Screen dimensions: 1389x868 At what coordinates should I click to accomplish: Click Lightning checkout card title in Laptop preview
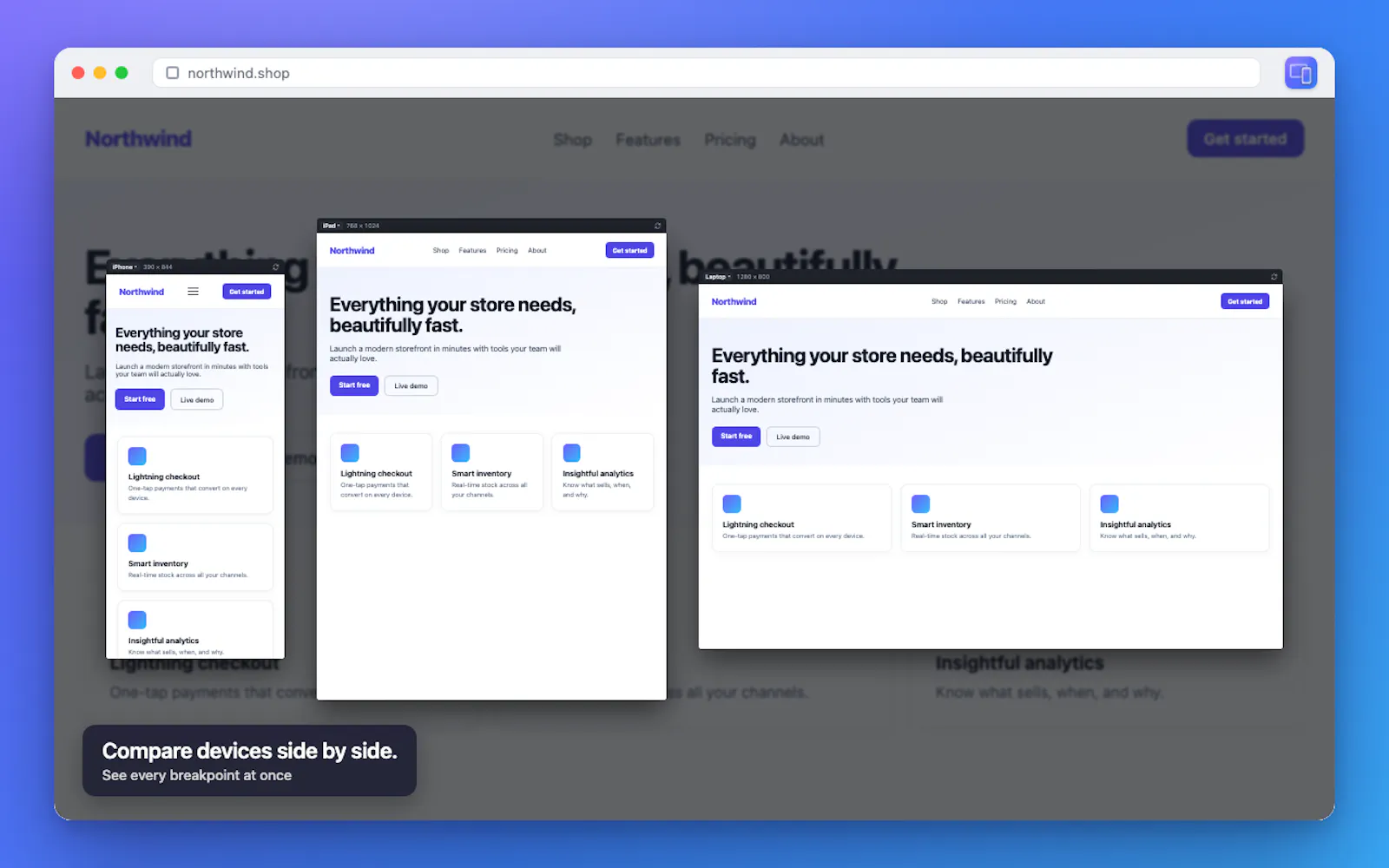pyautogui.click(x=759, y=525)
